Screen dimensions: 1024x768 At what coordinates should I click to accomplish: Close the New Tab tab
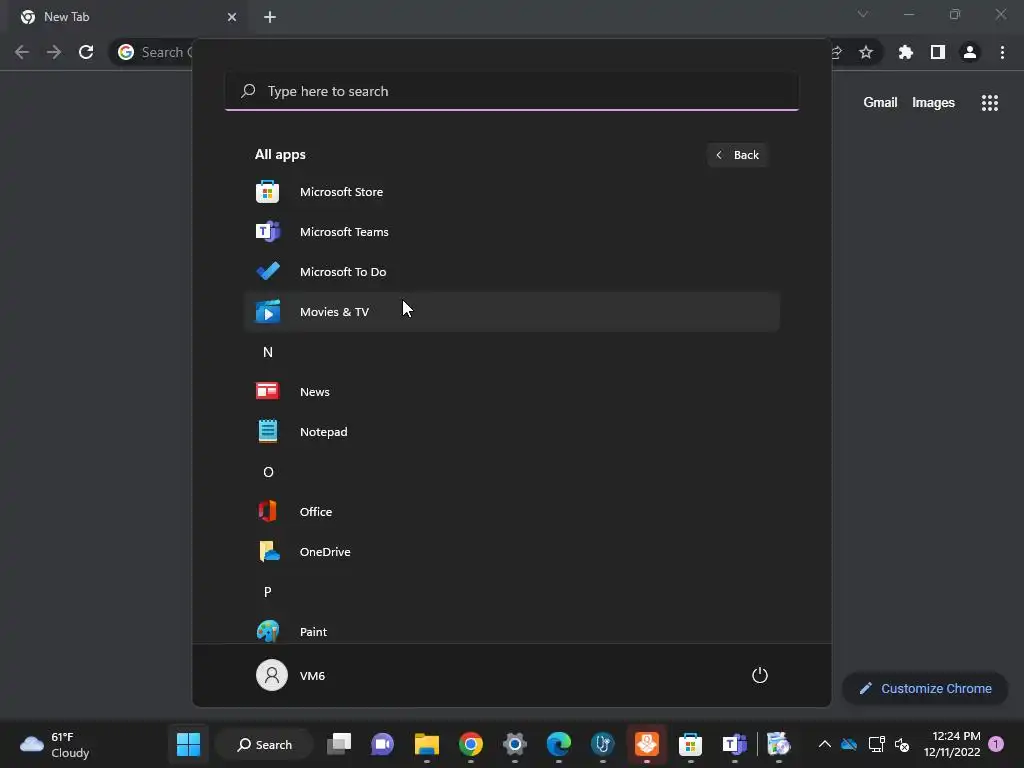point(232,17)
